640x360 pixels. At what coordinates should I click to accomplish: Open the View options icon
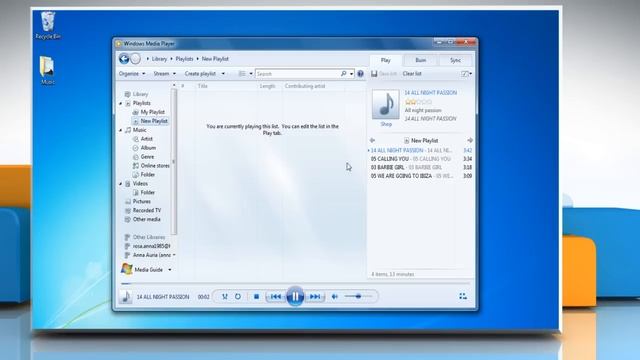click(x=242, y=74)
